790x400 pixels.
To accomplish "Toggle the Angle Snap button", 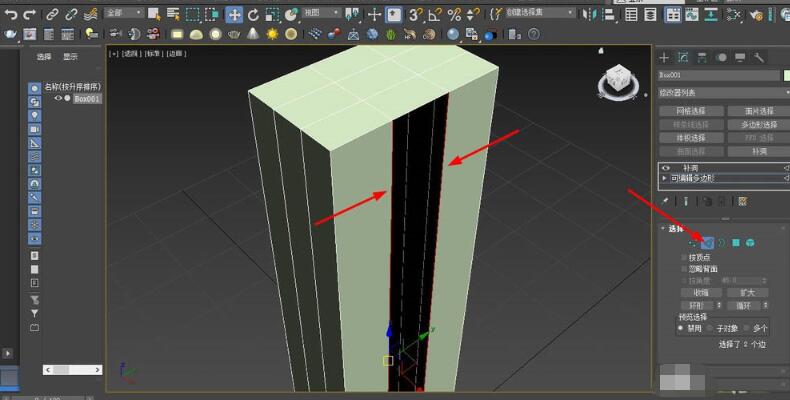I will click(434, 15).
